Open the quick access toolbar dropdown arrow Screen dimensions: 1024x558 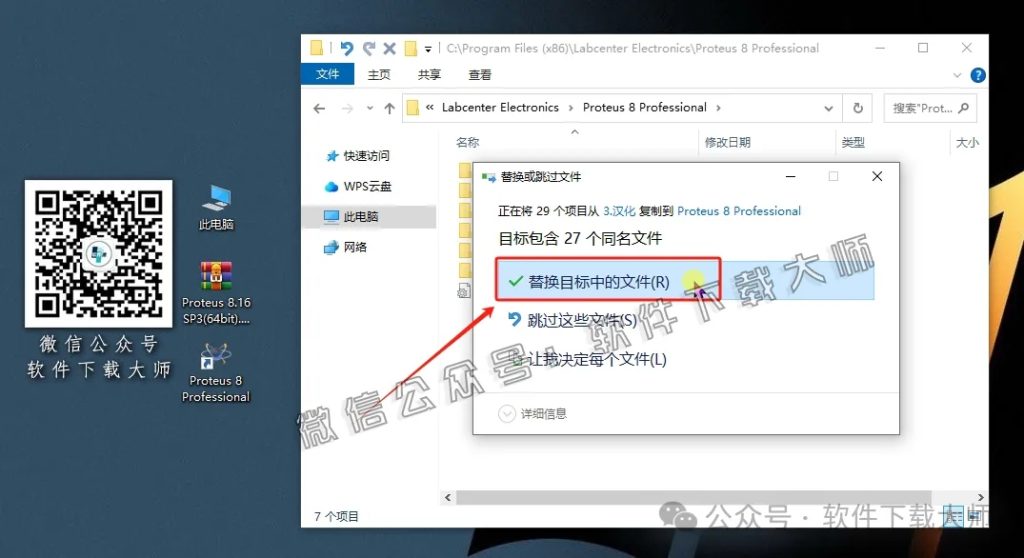tap(428, 49)
